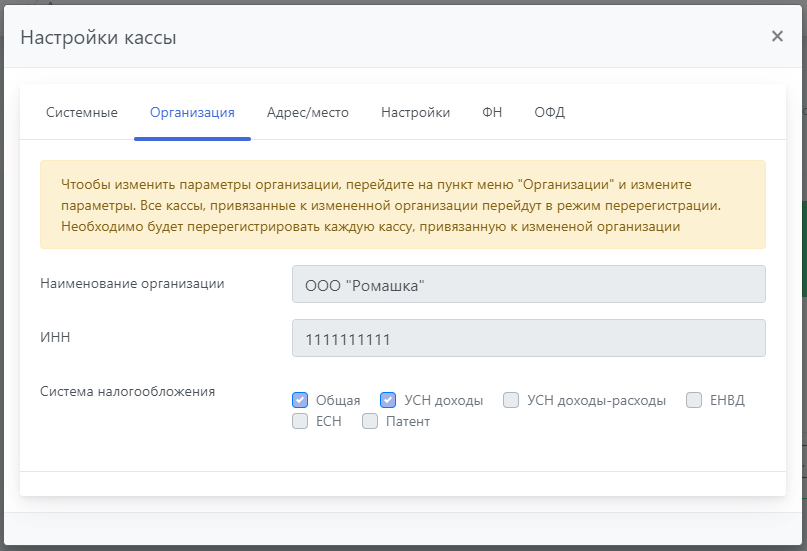807x551 pixels.
Task: Click the 'Наименование организации' text label
Action: point(132,283)
